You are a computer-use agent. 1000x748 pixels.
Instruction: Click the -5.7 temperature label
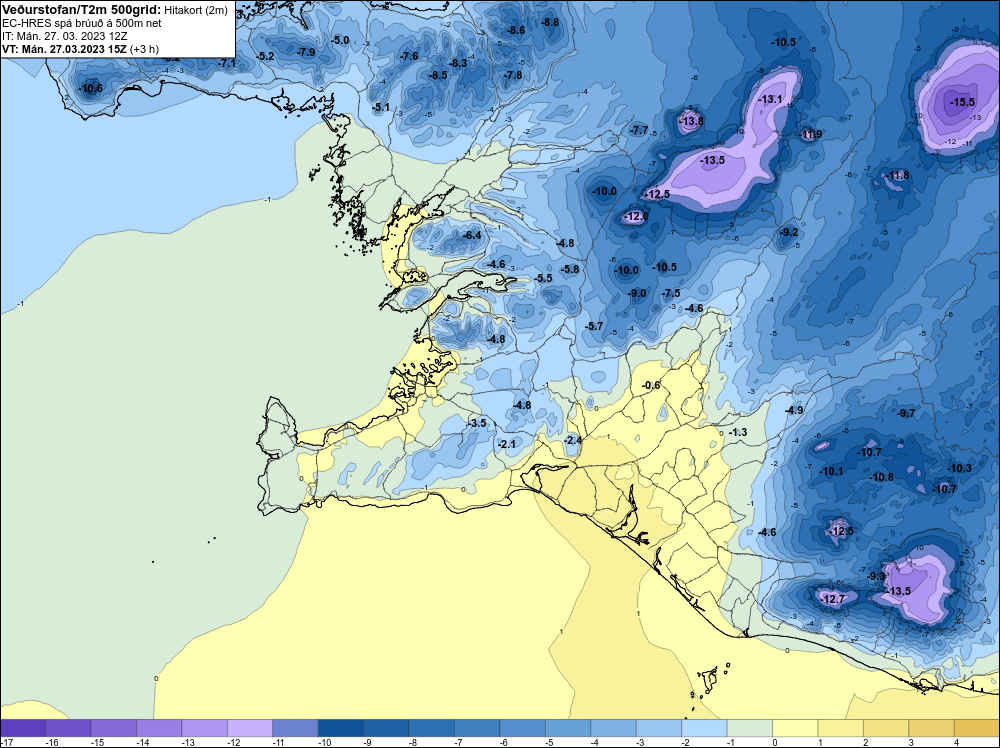[594, 326]
